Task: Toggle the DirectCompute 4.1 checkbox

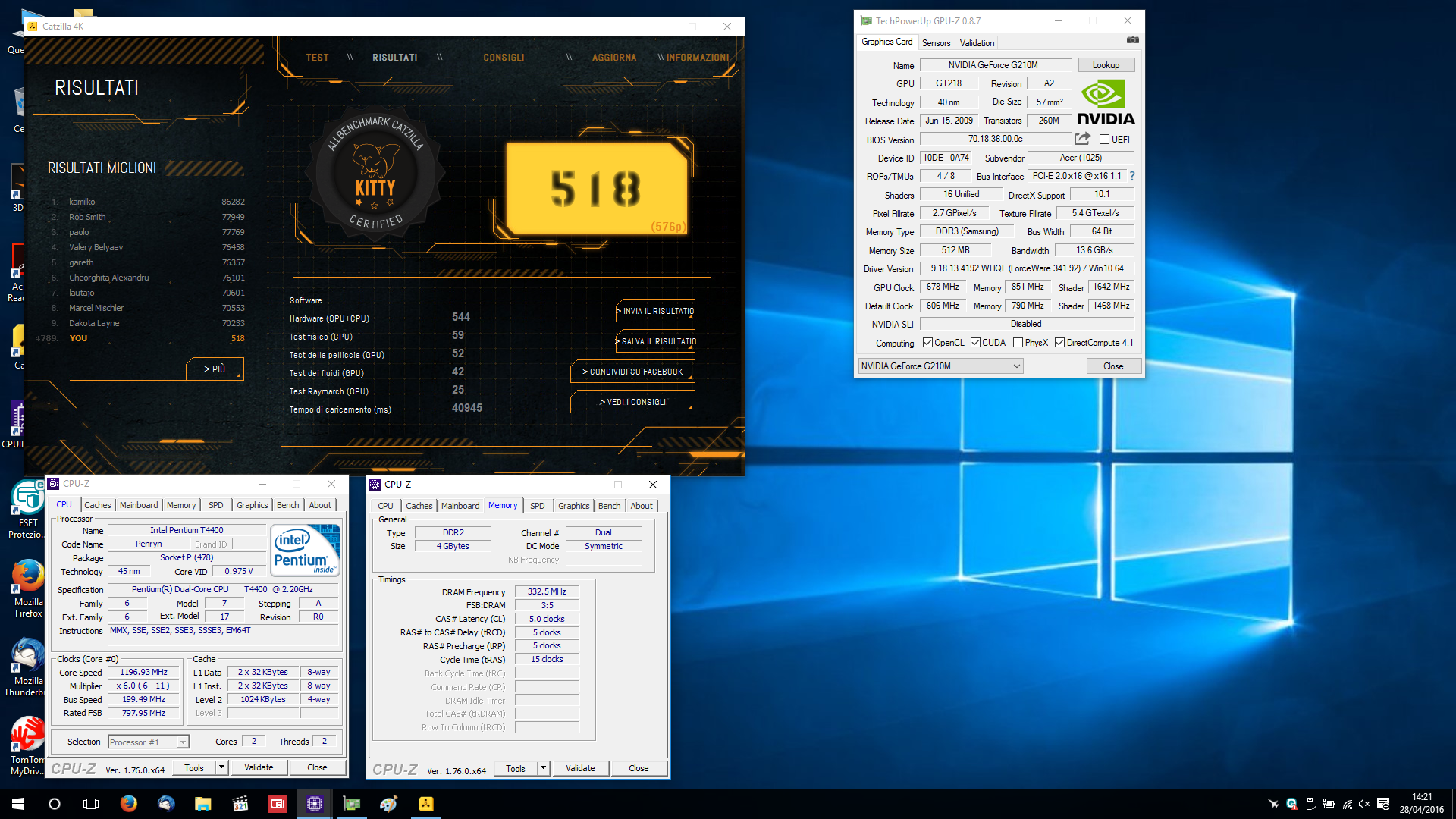Action: [x=1059, y=343]
